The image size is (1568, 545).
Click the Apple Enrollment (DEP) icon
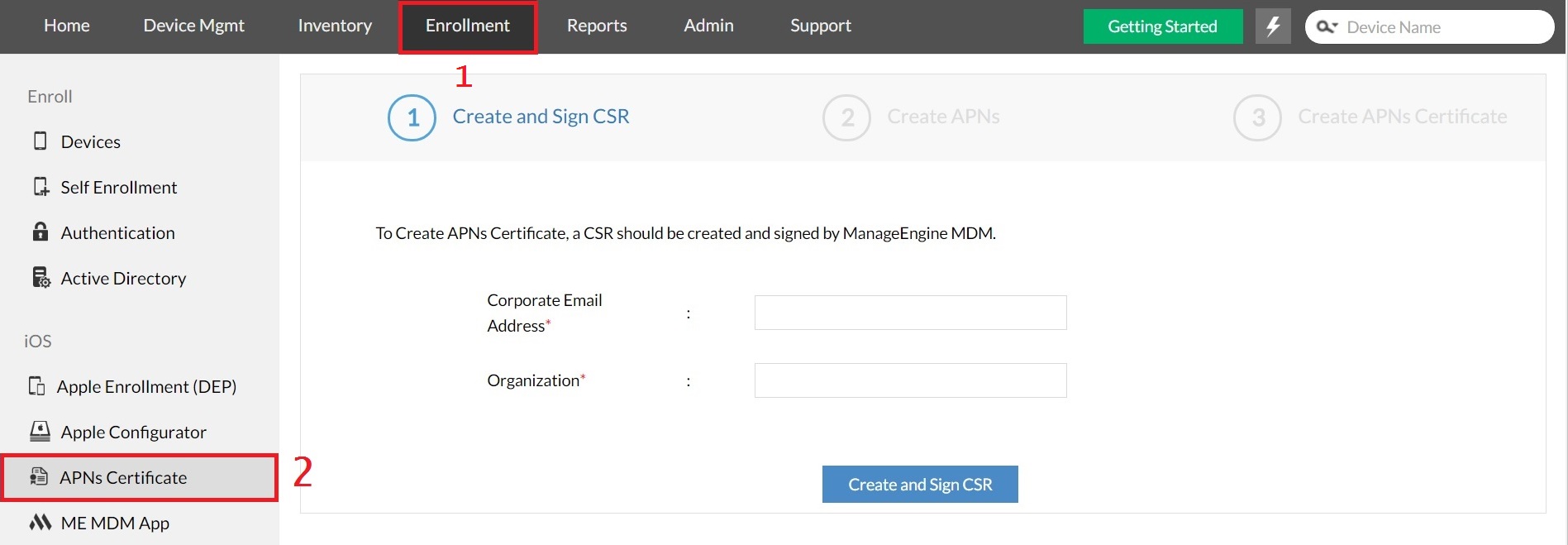coord(36,385)
